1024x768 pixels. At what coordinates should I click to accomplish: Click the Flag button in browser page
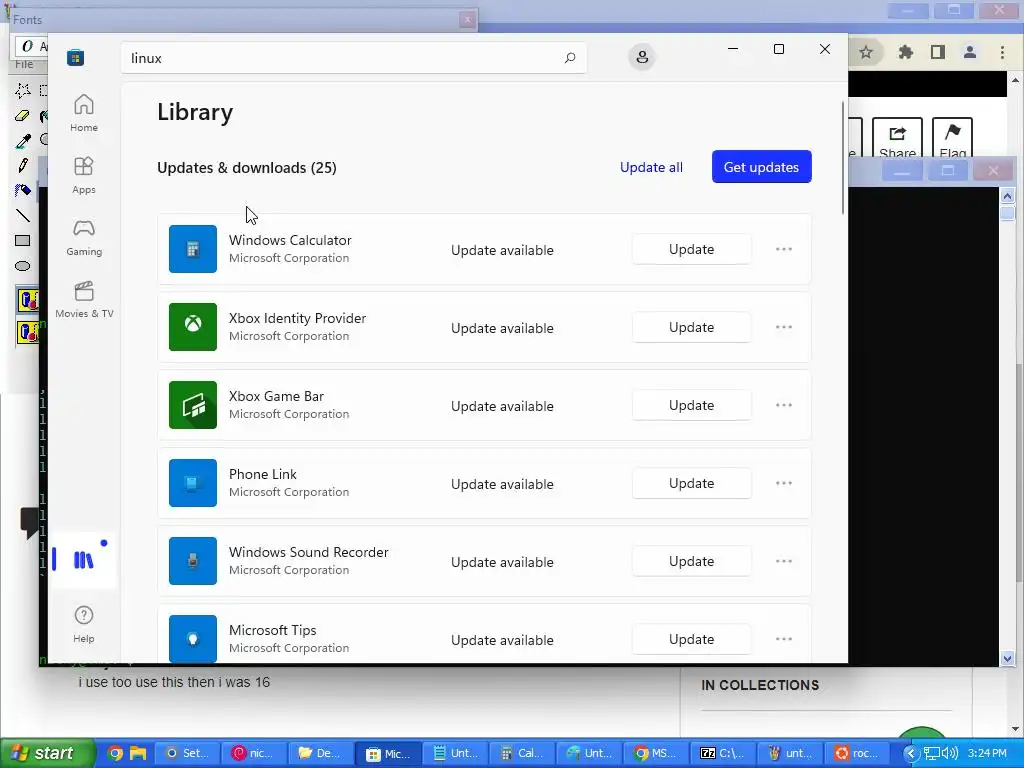(x=952, y=140)
